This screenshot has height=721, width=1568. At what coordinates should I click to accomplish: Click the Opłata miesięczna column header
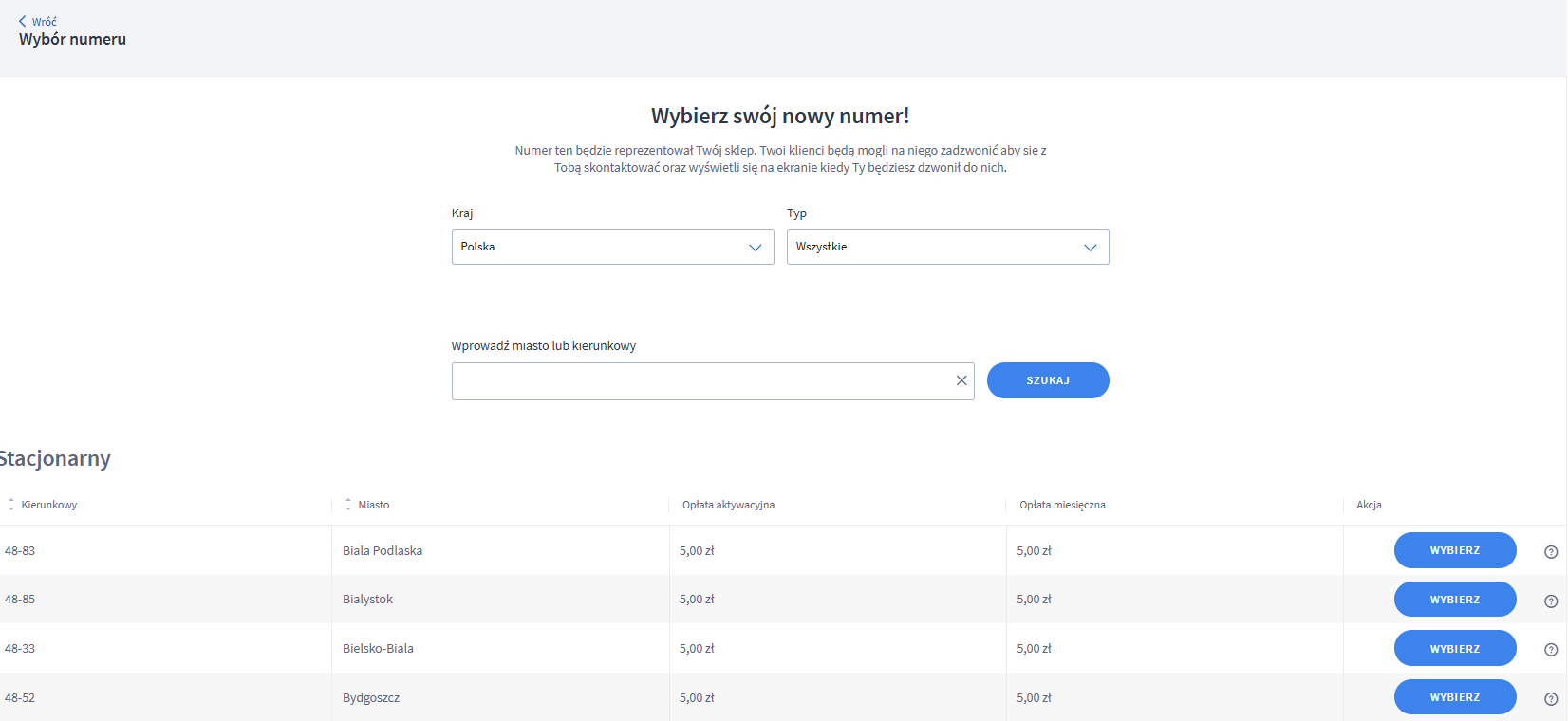pos(1062,505)
